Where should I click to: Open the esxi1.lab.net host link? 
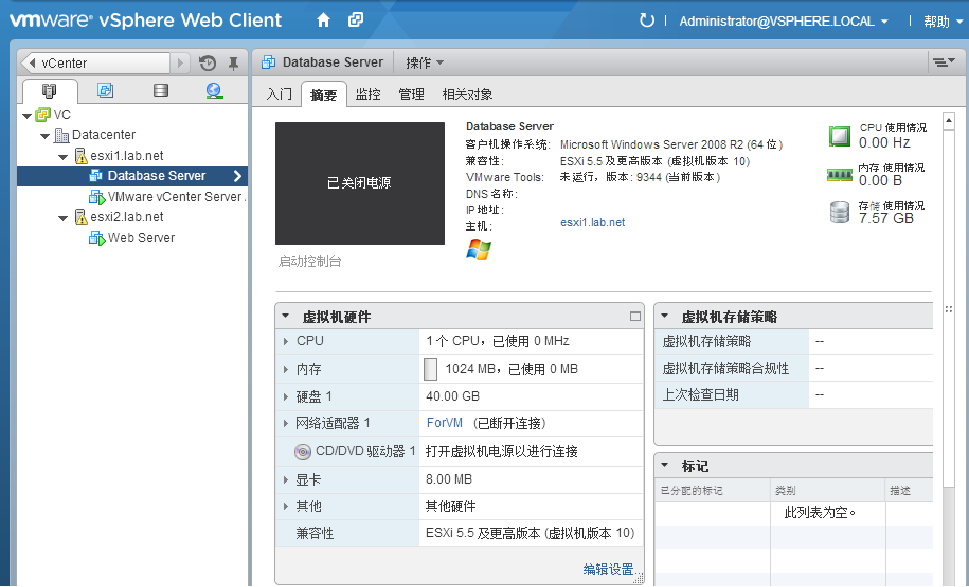(x=593, y=222)
